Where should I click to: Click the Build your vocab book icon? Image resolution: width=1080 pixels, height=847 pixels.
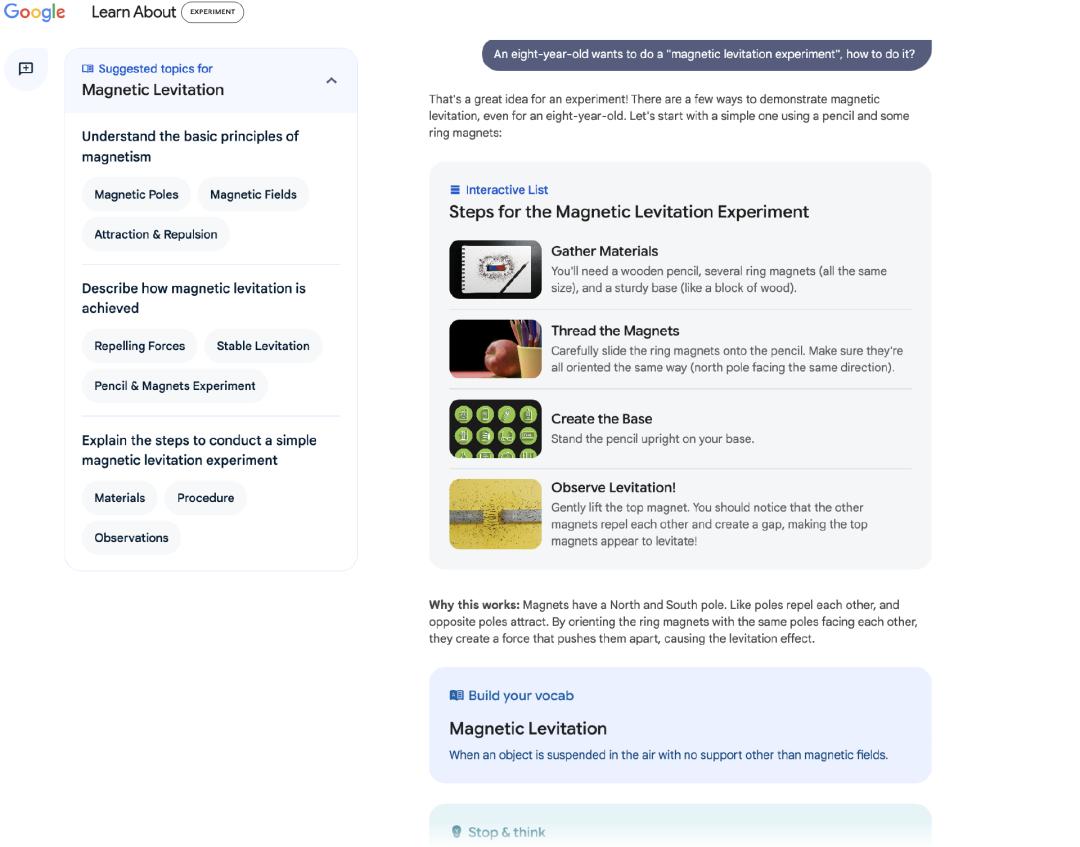[x=456, y=696]
